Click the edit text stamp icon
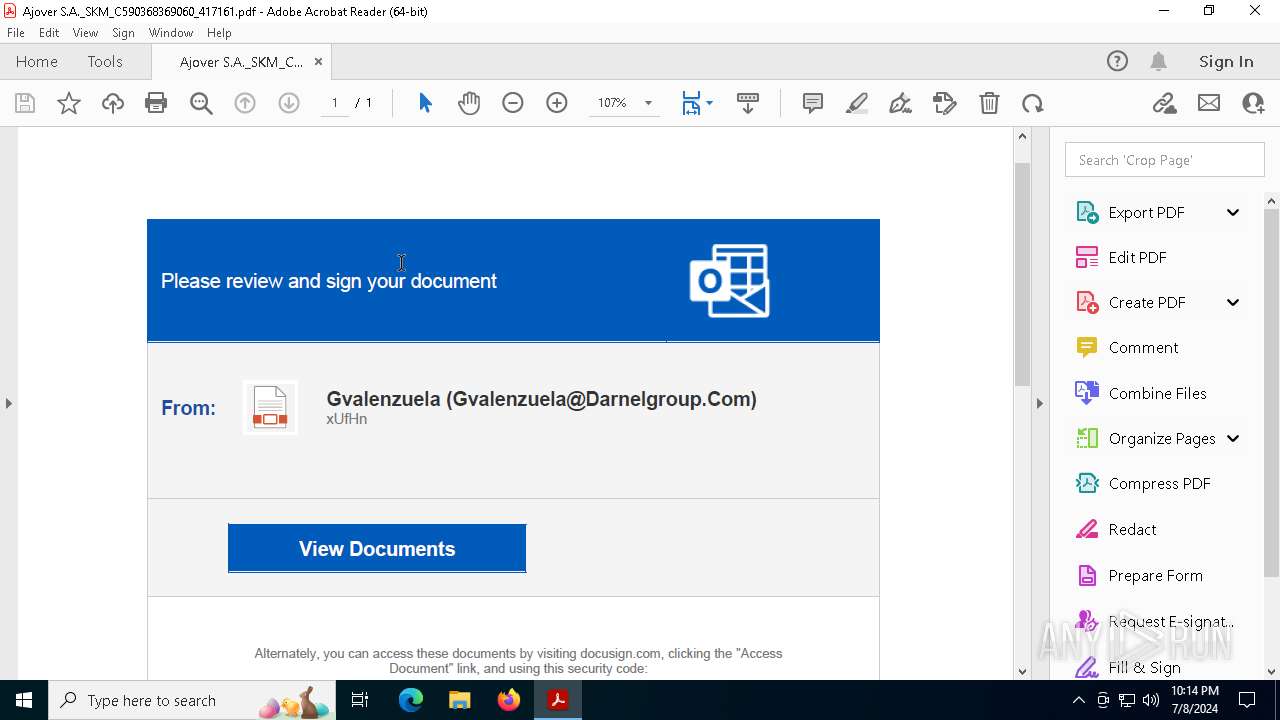Viewport: 1280px width, 720px height. [944, 103]
